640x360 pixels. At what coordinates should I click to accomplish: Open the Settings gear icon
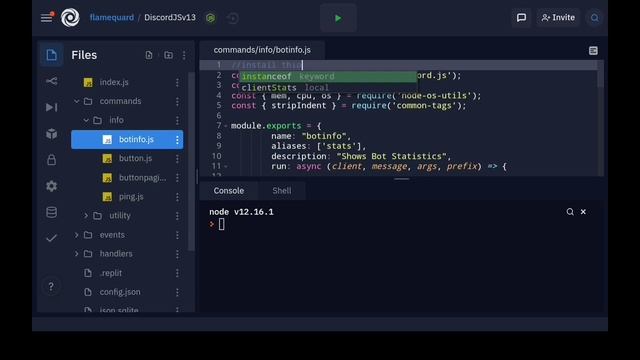pyautogui.click(x=51, y=186)
